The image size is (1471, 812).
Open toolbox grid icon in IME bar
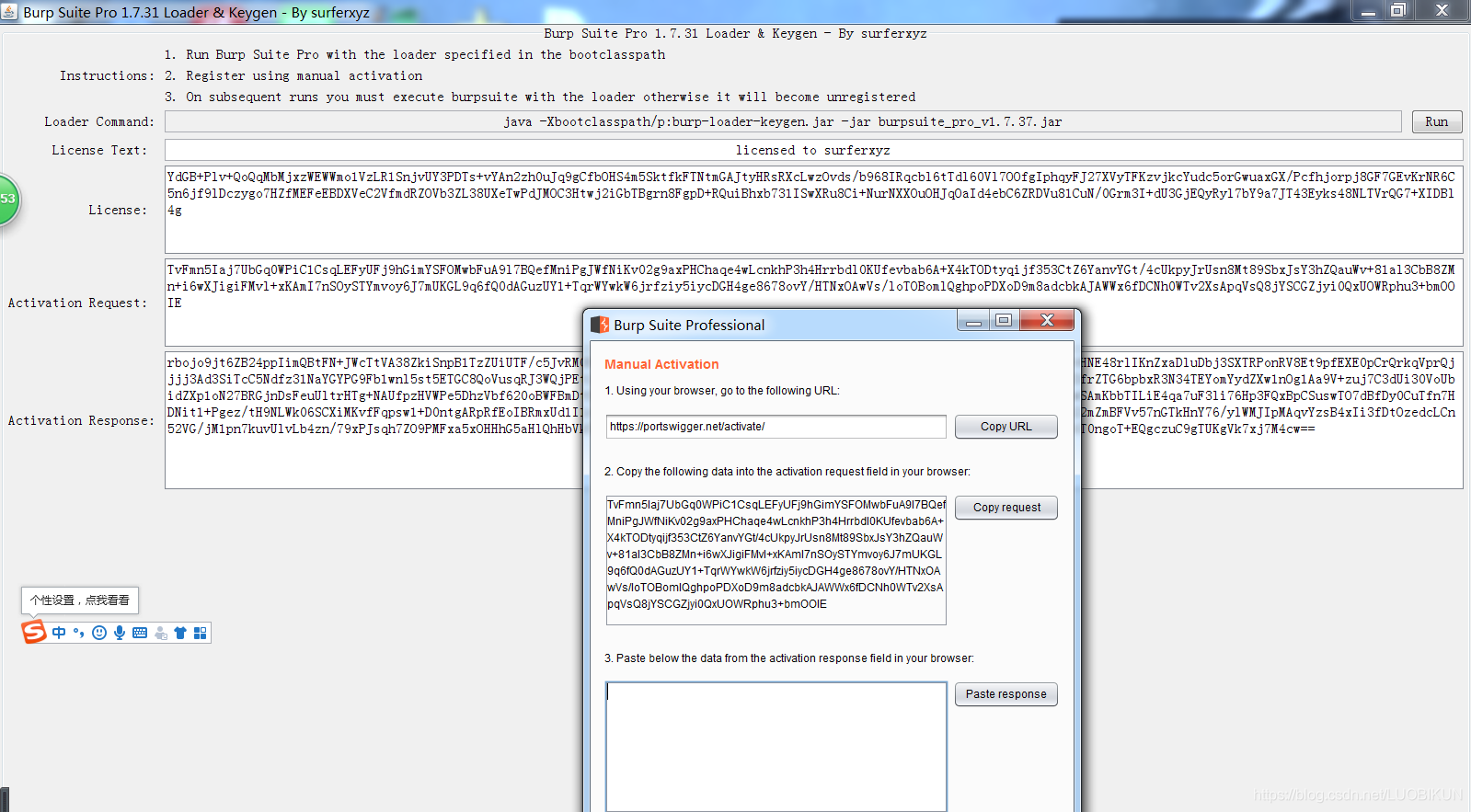(201, 633)
